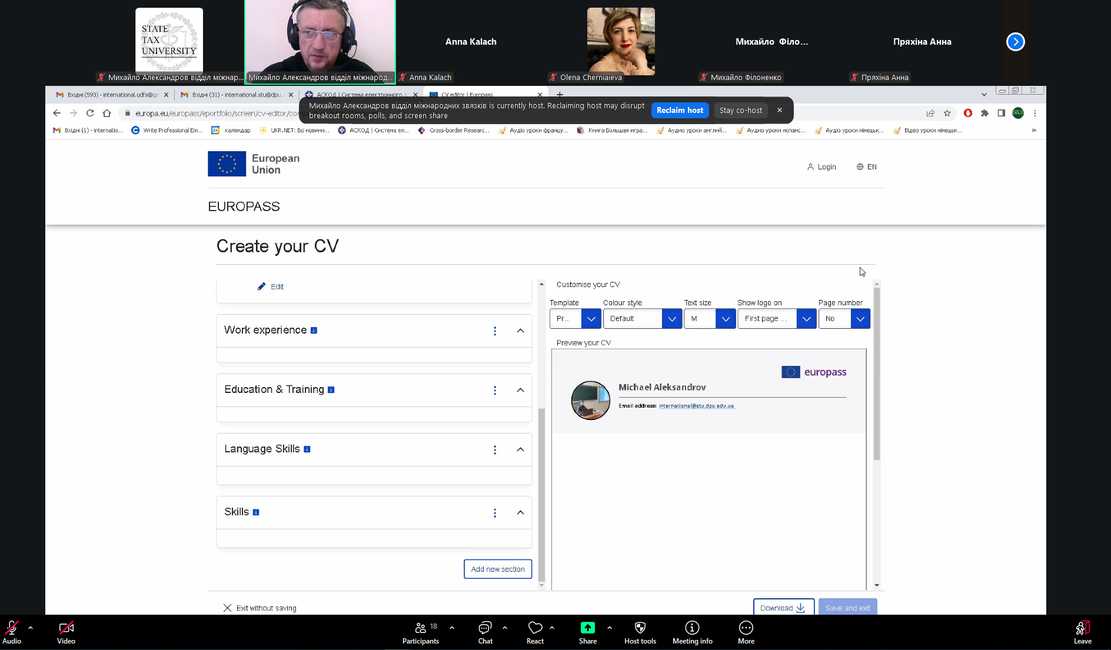
Task: Open the Zoom Chat panel
Action: [485, 629]
